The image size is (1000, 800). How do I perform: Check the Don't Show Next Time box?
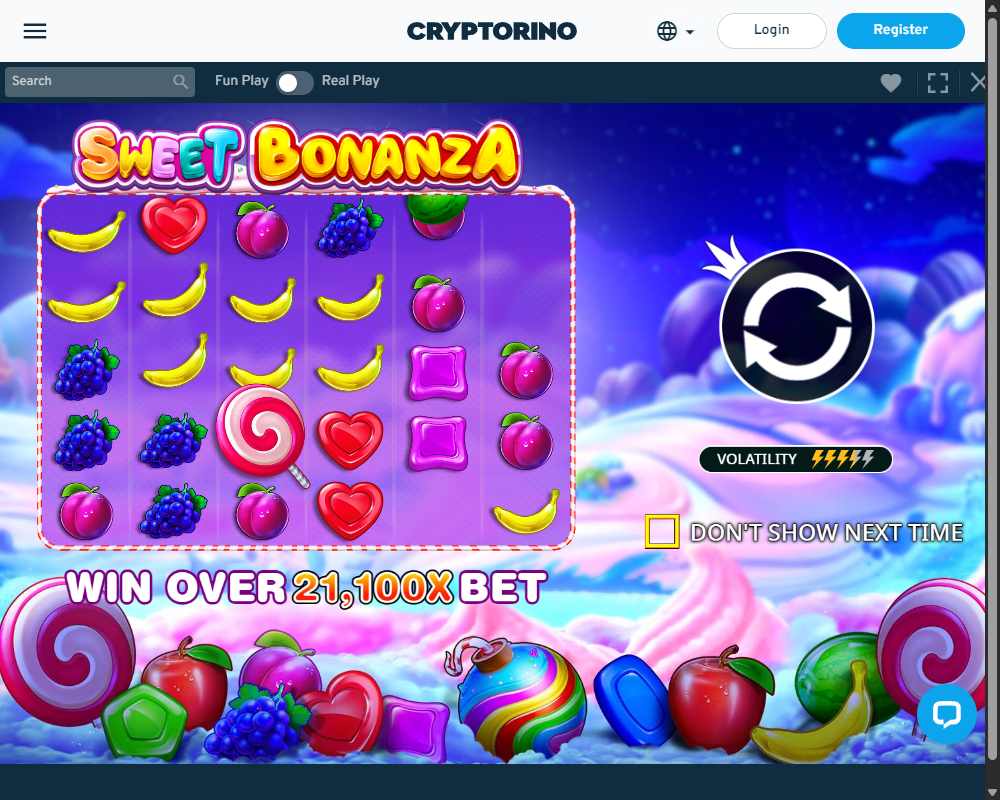click(662, 532)
